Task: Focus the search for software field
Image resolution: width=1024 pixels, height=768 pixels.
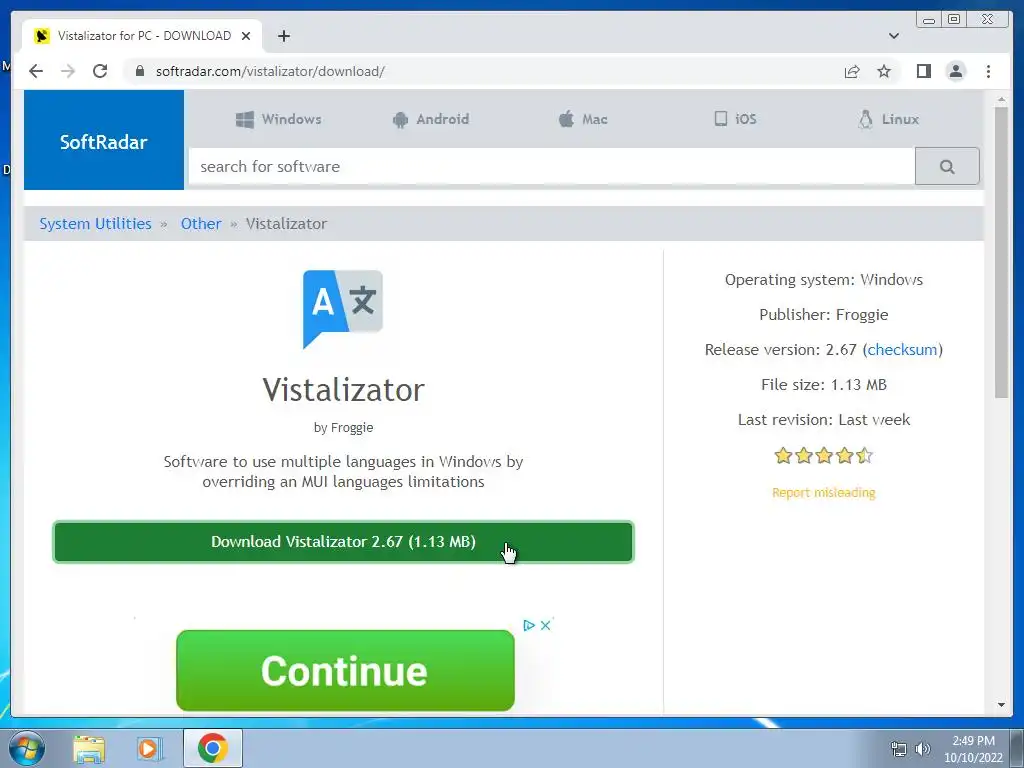Action: coord(552,167)
